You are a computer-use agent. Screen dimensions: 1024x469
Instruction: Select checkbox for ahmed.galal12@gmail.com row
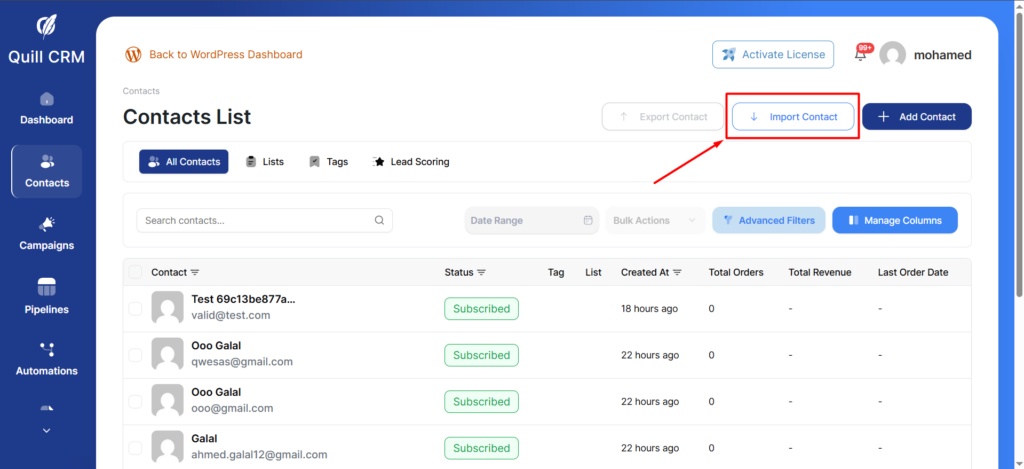pos(135,448)
